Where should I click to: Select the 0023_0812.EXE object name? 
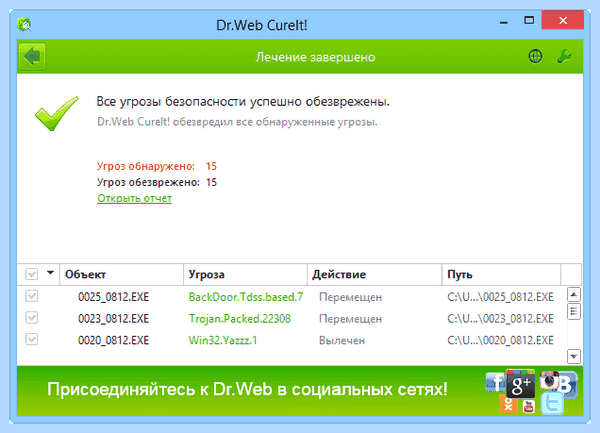coord(113,319)
